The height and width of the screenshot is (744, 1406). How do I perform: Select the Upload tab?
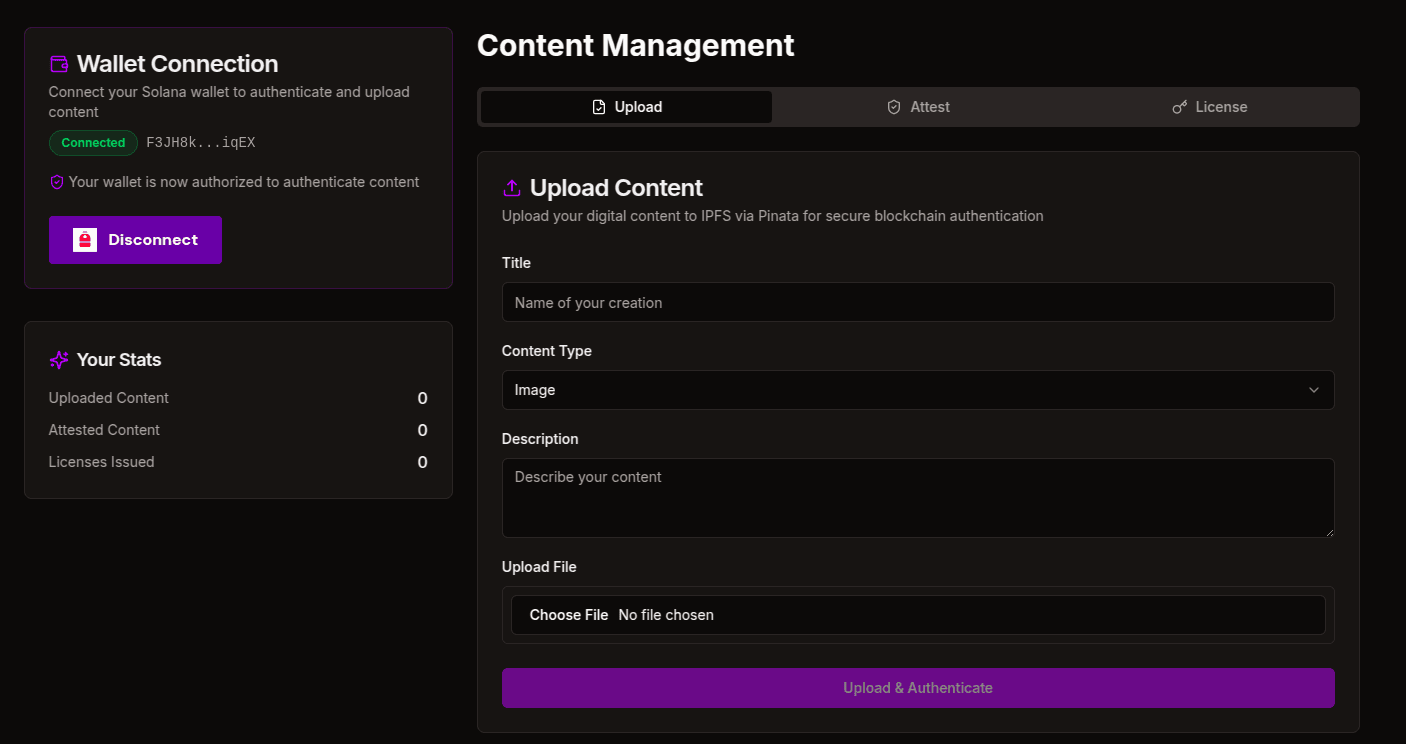[627, 107]
